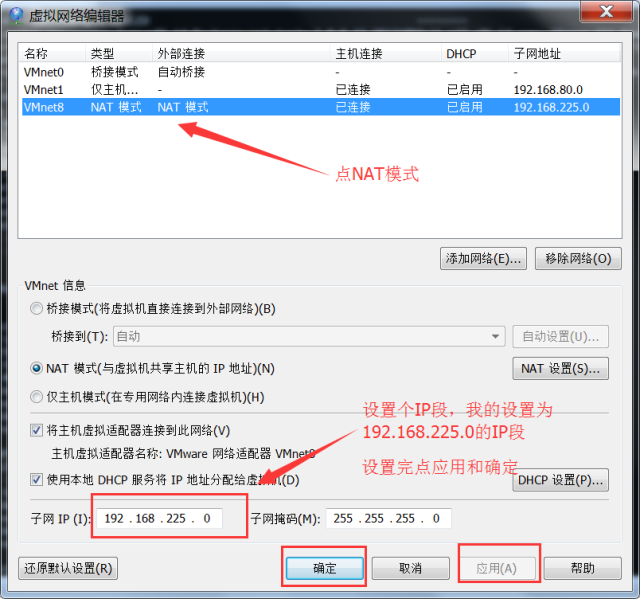Click 桥接模式 type cell of VMnet0

click(x=115, y=72)
